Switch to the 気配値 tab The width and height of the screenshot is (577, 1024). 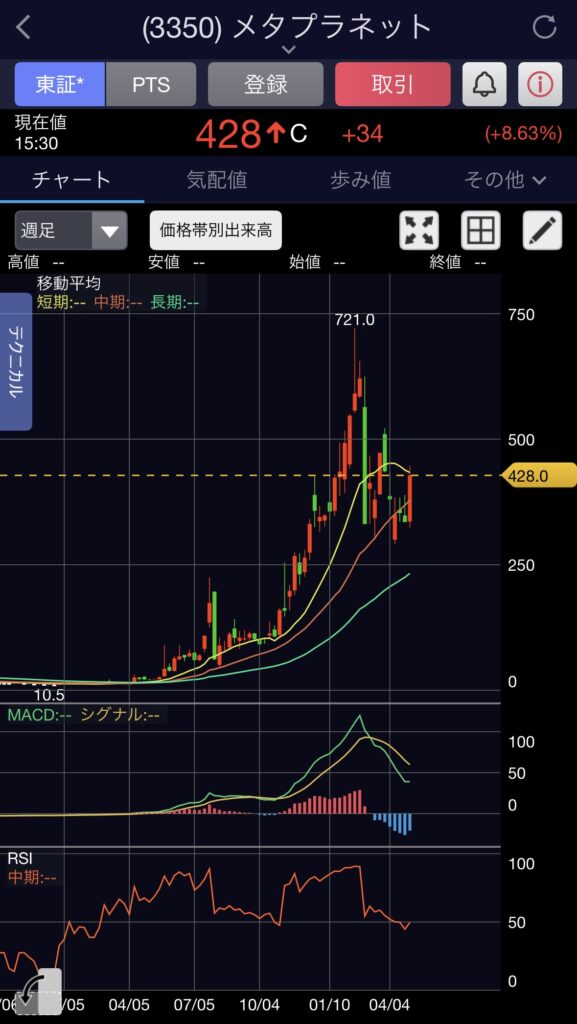[x=217, y=180]
